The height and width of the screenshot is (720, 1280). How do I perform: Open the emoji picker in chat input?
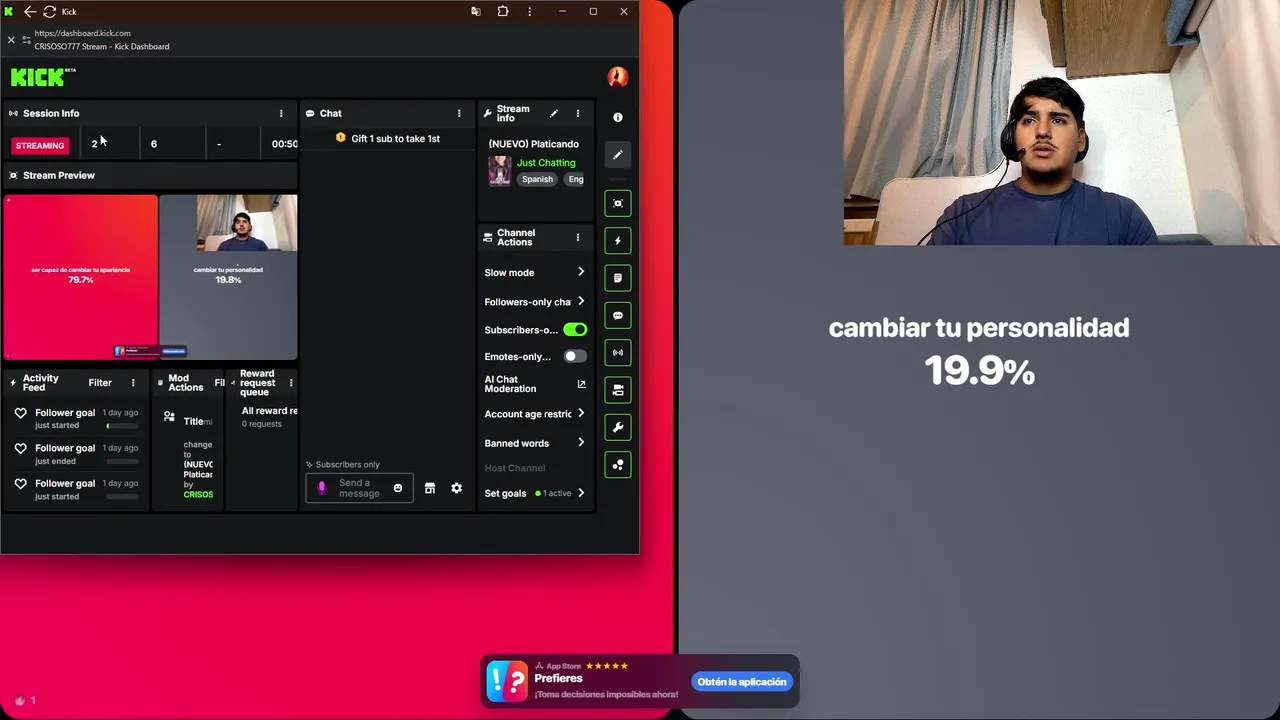pyautogui.click(x=398, y=488)
